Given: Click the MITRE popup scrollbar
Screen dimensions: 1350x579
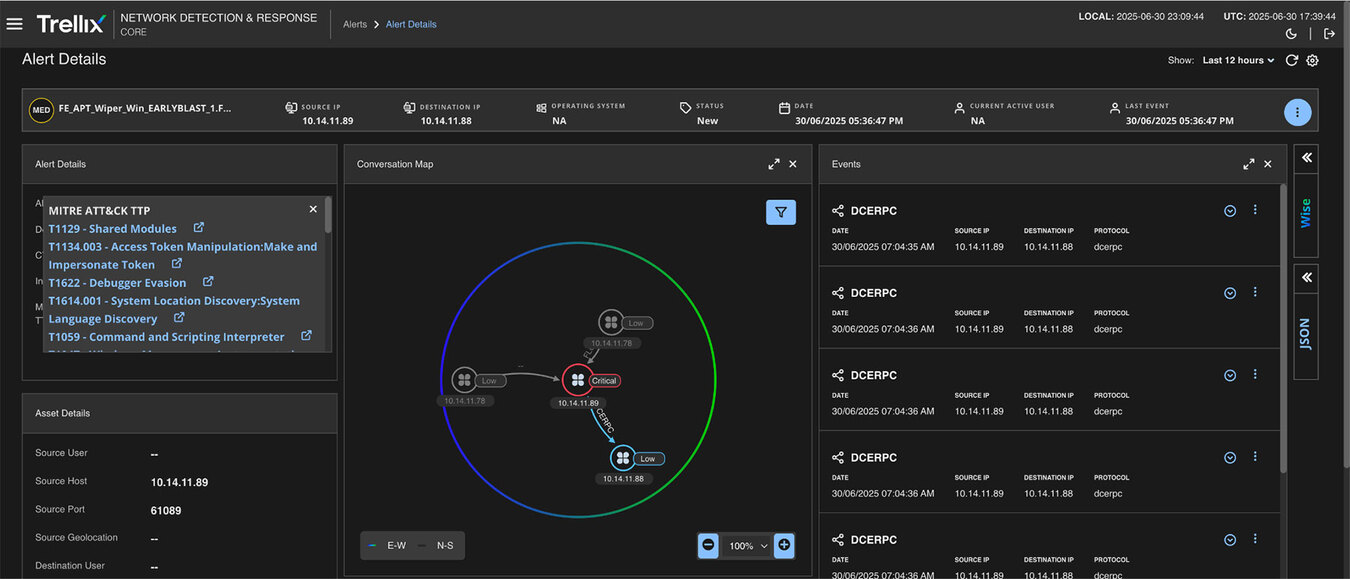Looking at the screenshot, I should point(328,215).
